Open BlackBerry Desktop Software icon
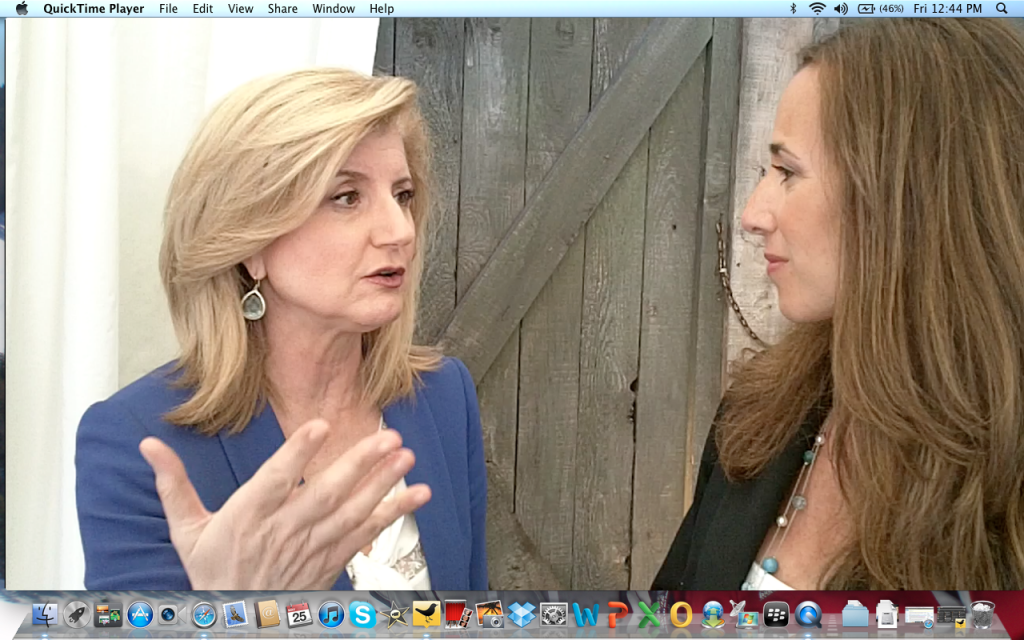Screen dimensions: 1024x640 tap(776, 615)
